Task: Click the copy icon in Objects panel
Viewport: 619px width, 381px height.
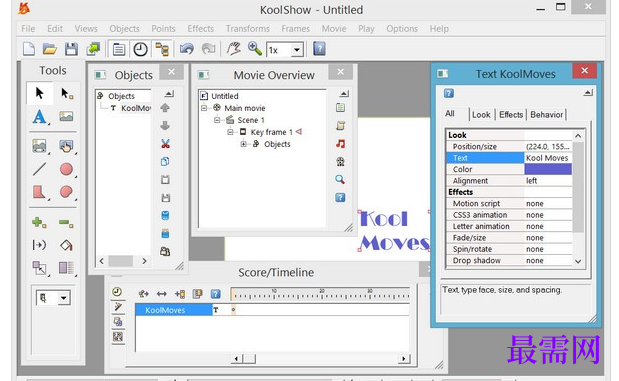Action: (x=165, y=161)
